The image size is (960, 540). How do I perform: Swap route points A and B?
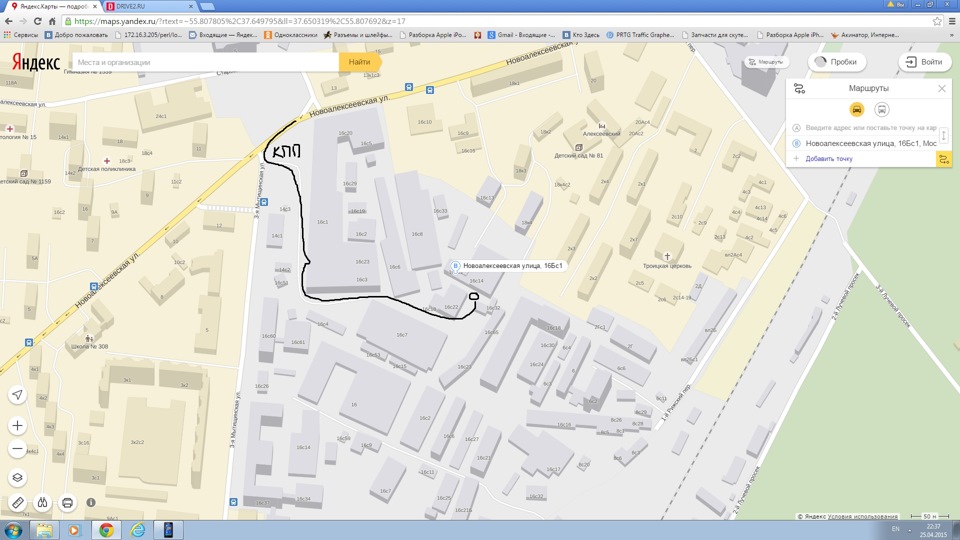tap(943, 135)
